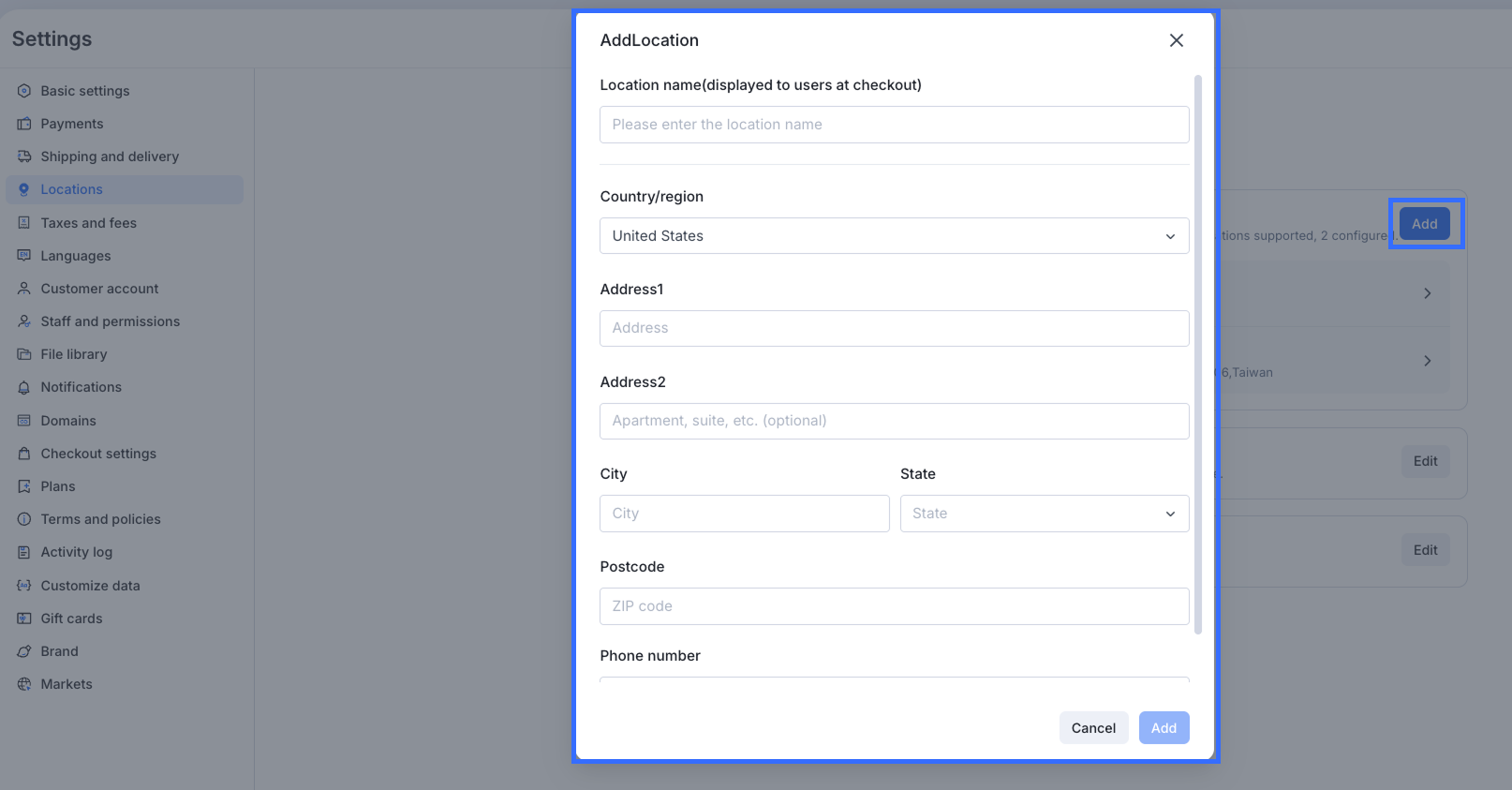Click the Payments icon in sidebar
This screenshot has height=790, width=1512.
24,124
